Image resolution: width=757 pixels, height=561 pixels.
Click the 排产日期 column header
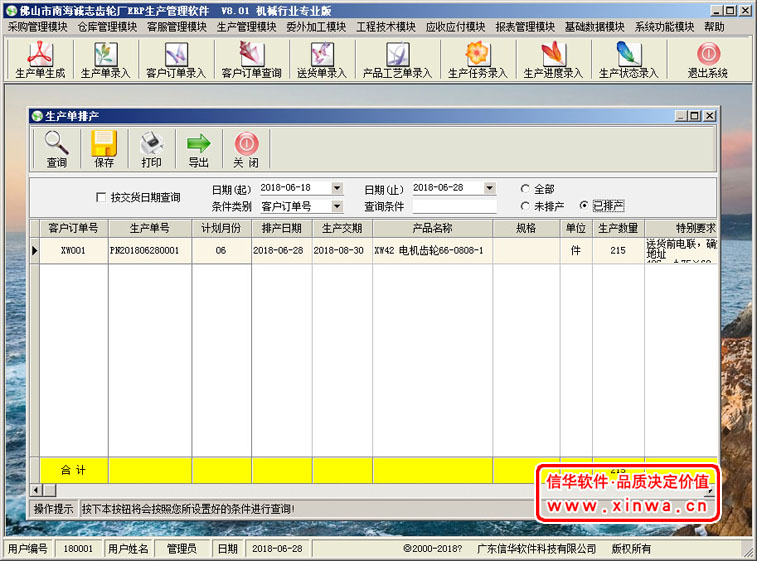[x=281, y=228]
